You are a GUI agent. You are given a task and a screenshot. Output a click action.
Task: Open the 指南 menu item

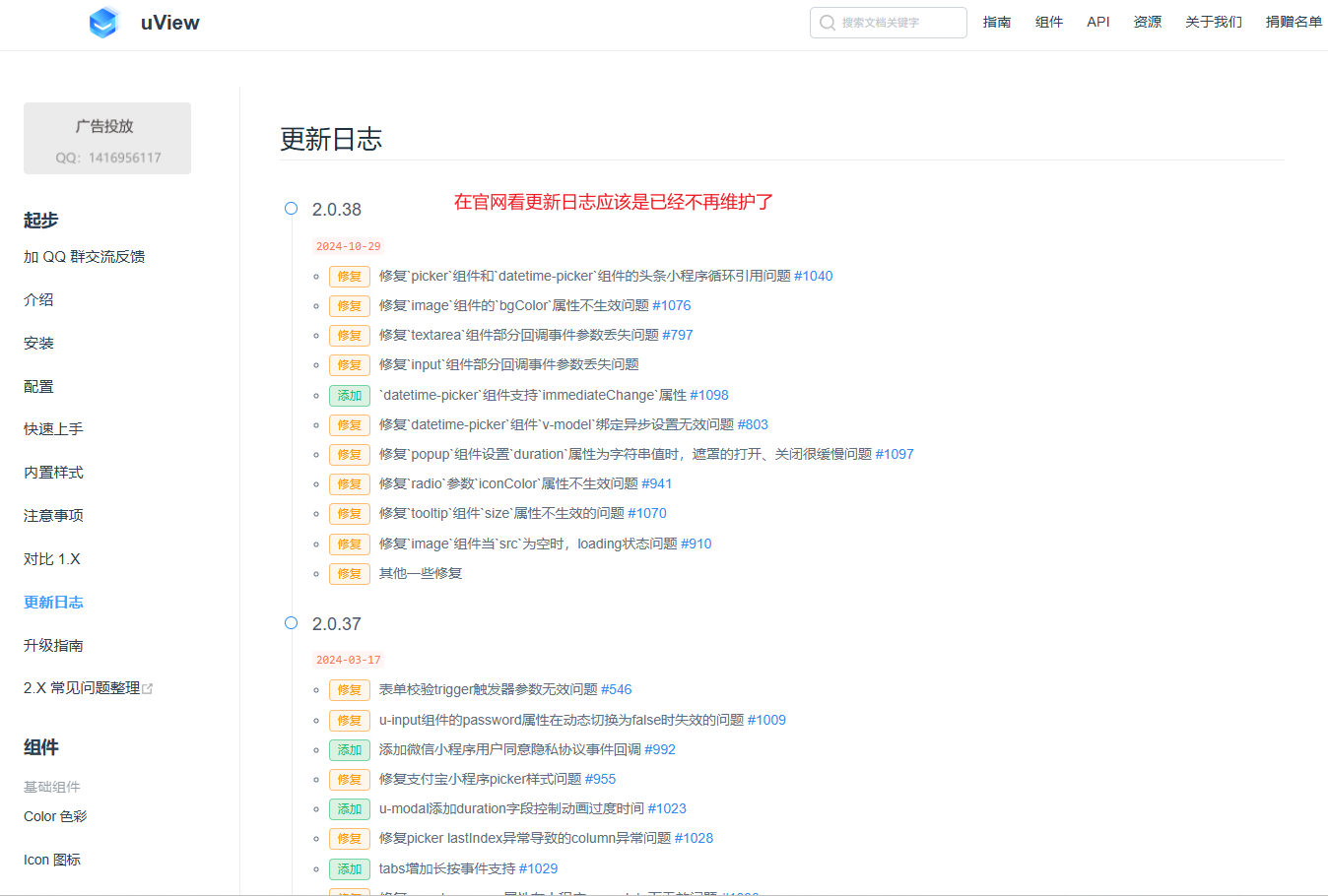click(x=997, y=21)
